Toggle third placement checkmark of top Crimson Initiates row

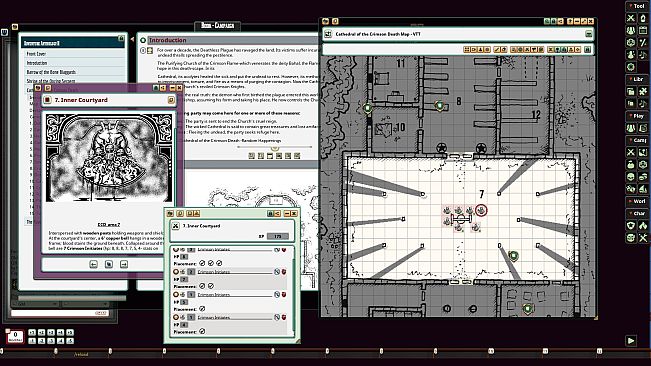click(219, 264)
